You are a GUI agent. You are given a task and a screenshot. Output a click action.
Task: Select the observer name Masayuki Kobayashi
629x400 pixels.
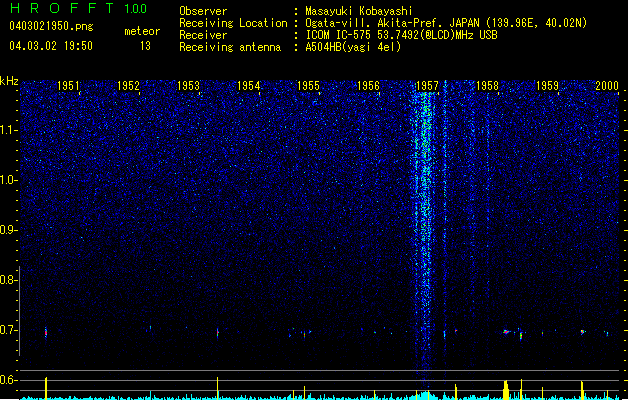point(359,11)
